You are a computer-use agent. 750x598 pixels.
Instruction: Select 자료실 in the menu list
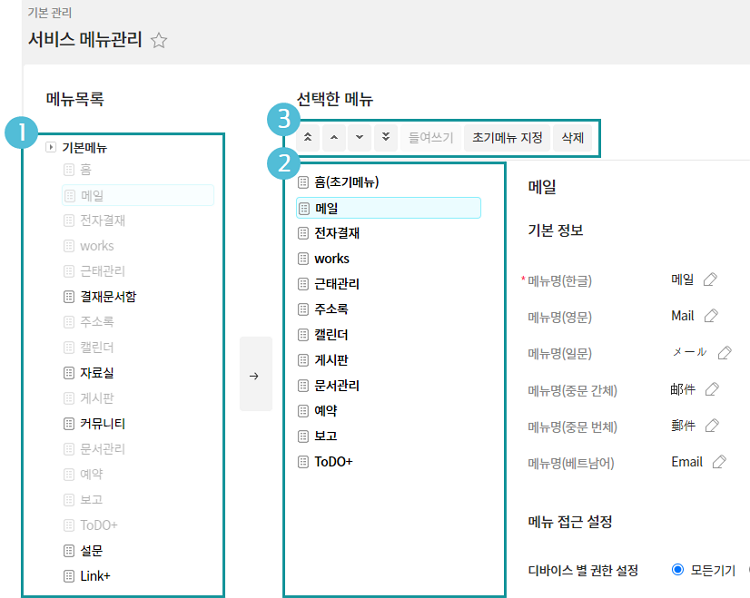coord(96,373)
